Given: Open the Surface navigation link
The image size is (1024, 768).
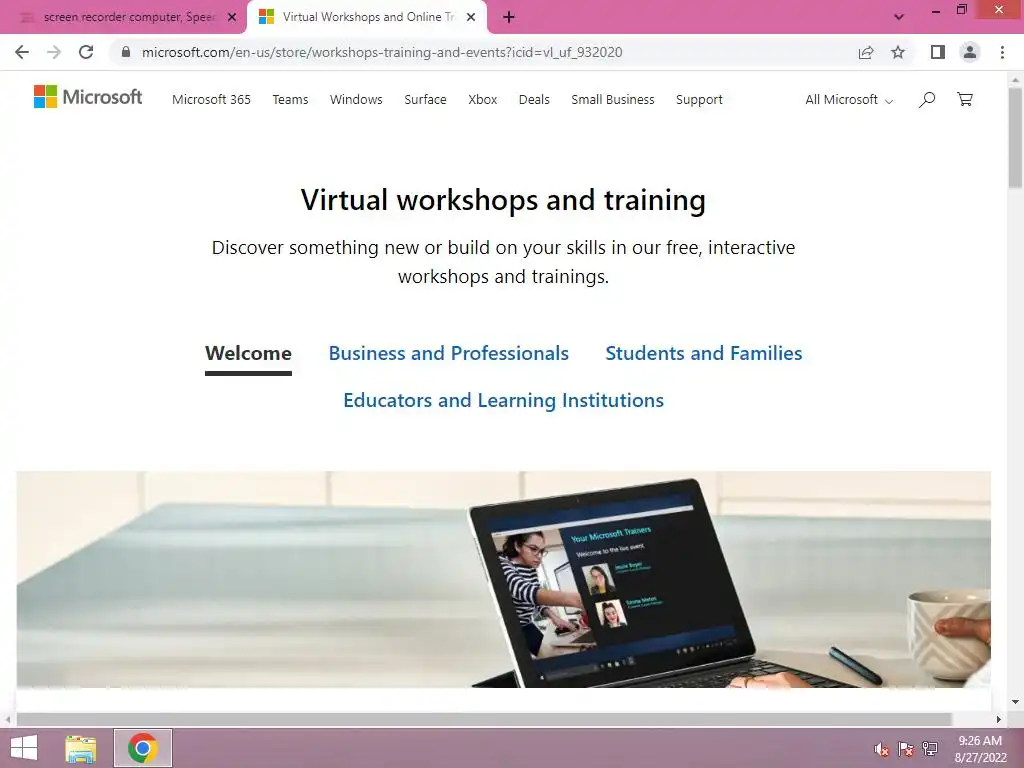Looking at the screenshot, I should [x=425, y=99].
